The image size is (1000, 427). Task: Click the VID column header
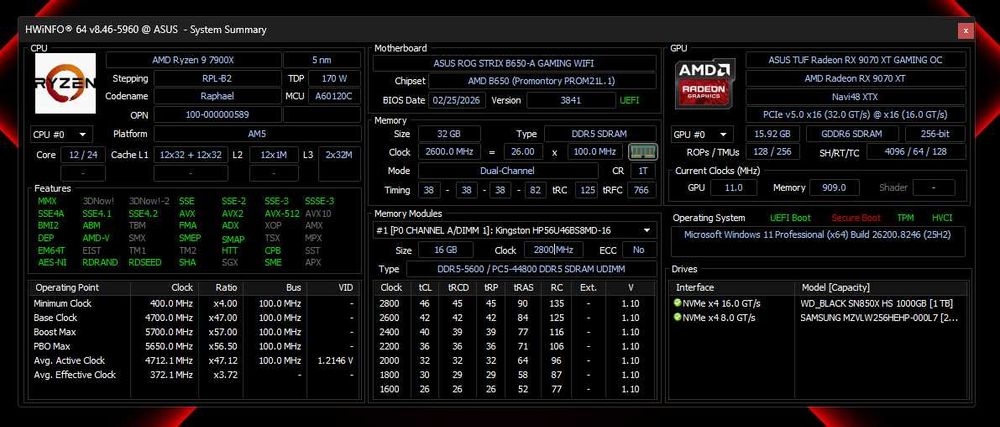pos(332,287)
